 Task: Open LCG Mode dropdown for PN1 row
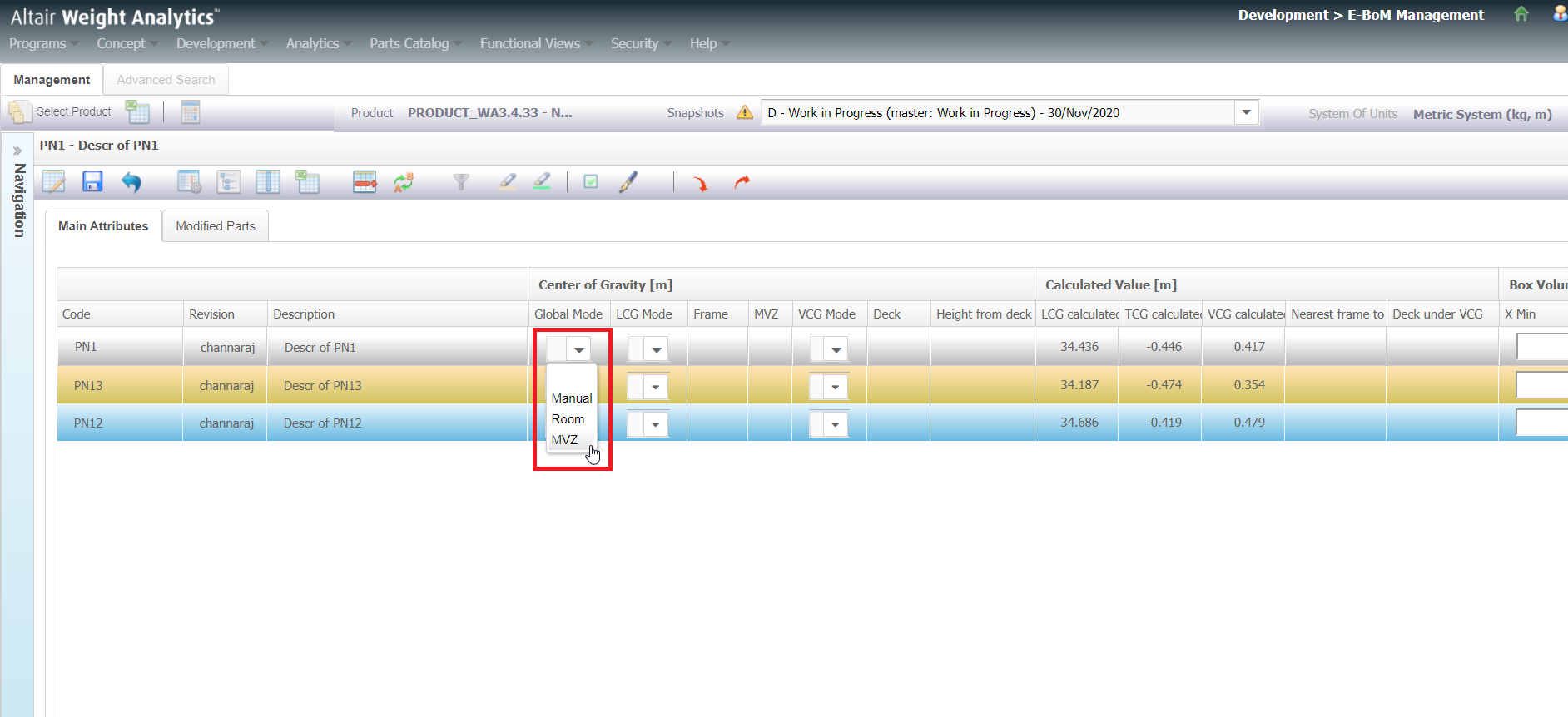point(657,349)
